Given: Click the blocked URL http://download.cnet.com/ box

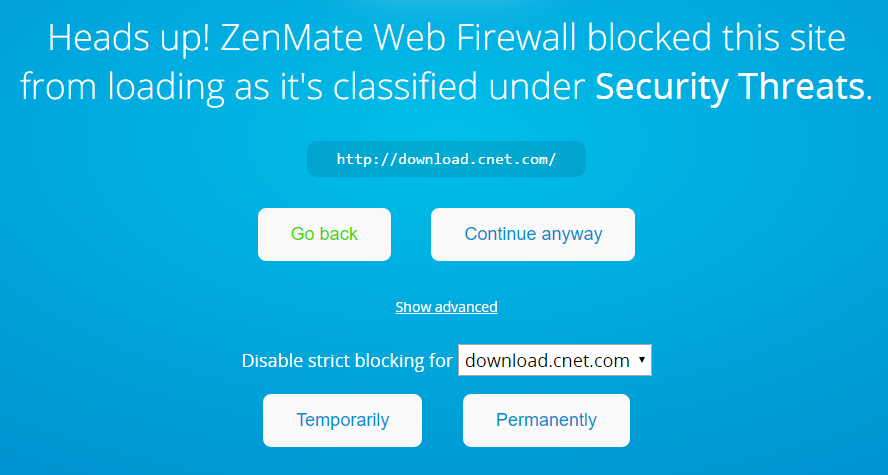Looking at the screenshot, I should point(446,159).
